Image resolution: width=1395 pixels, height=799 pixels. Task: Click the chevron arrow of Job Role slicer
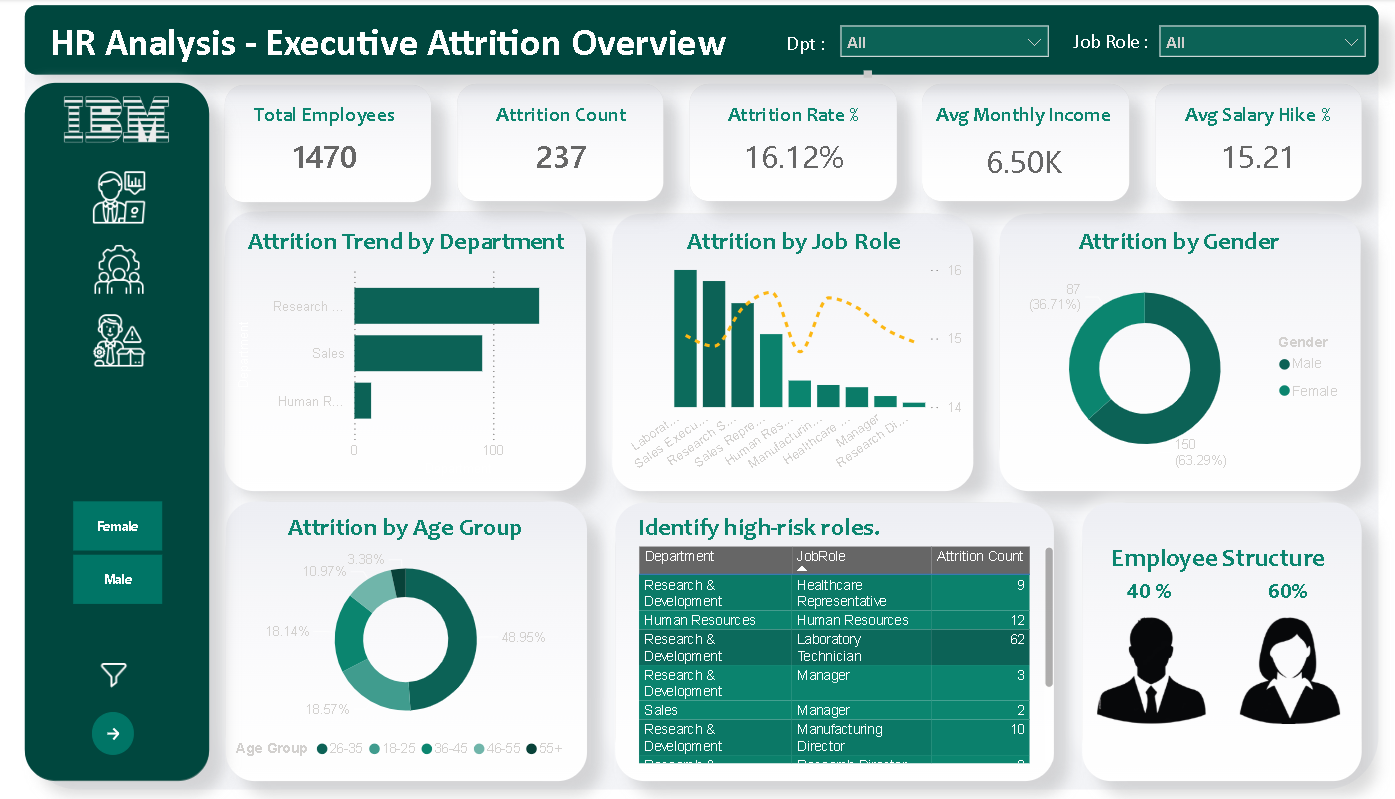click(x=1352, y=42)
